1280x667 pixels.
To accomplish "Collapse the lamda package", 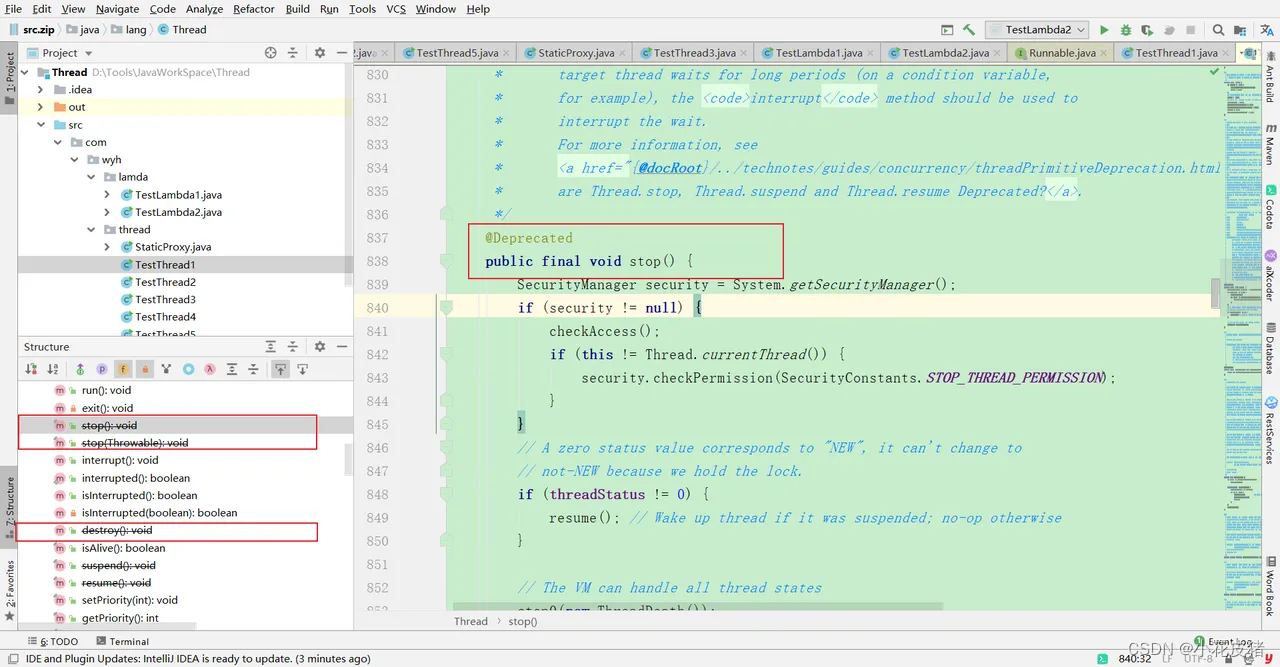I will pyautogui.click(x=91, y=177).
